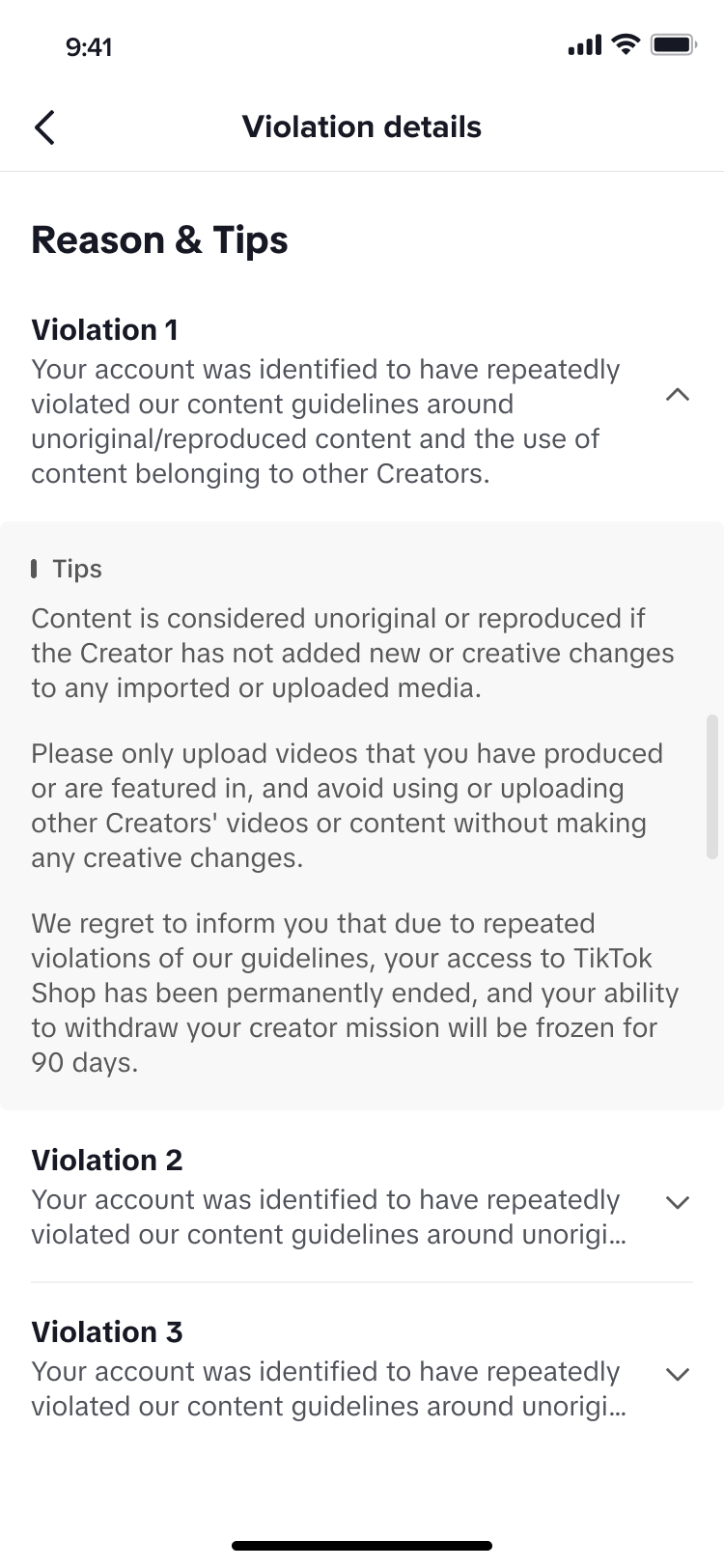
Task: Open the Violation 3 heading
Action: (107, 1331)
